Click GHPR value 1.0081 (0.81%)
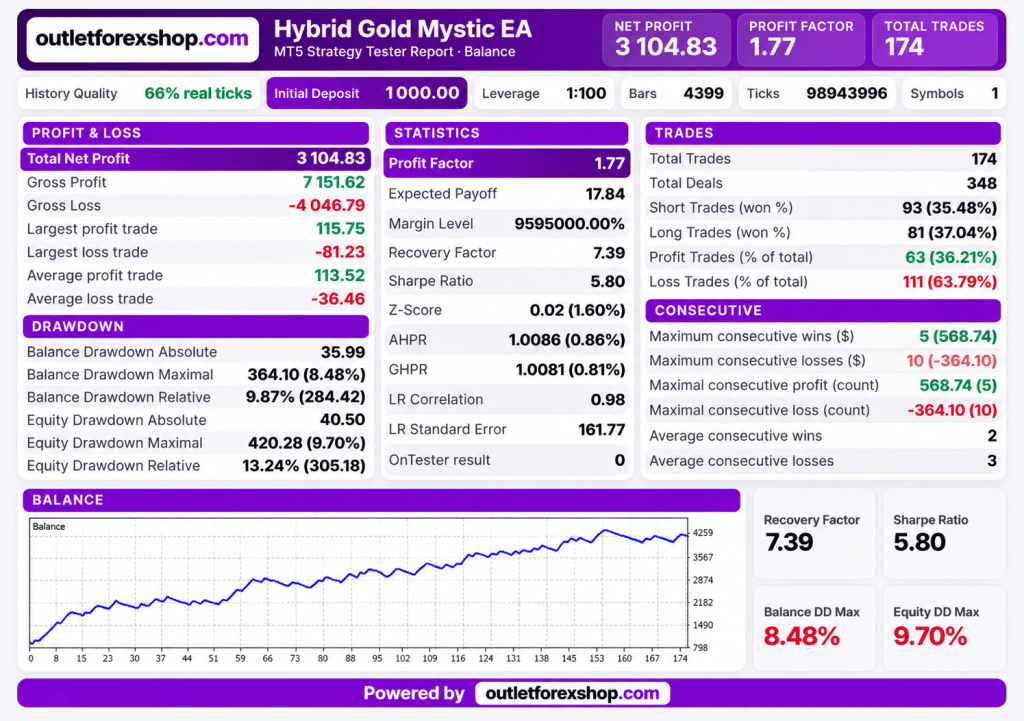The height and width of the screenshot is (721, 1024). tap(570, 370)
